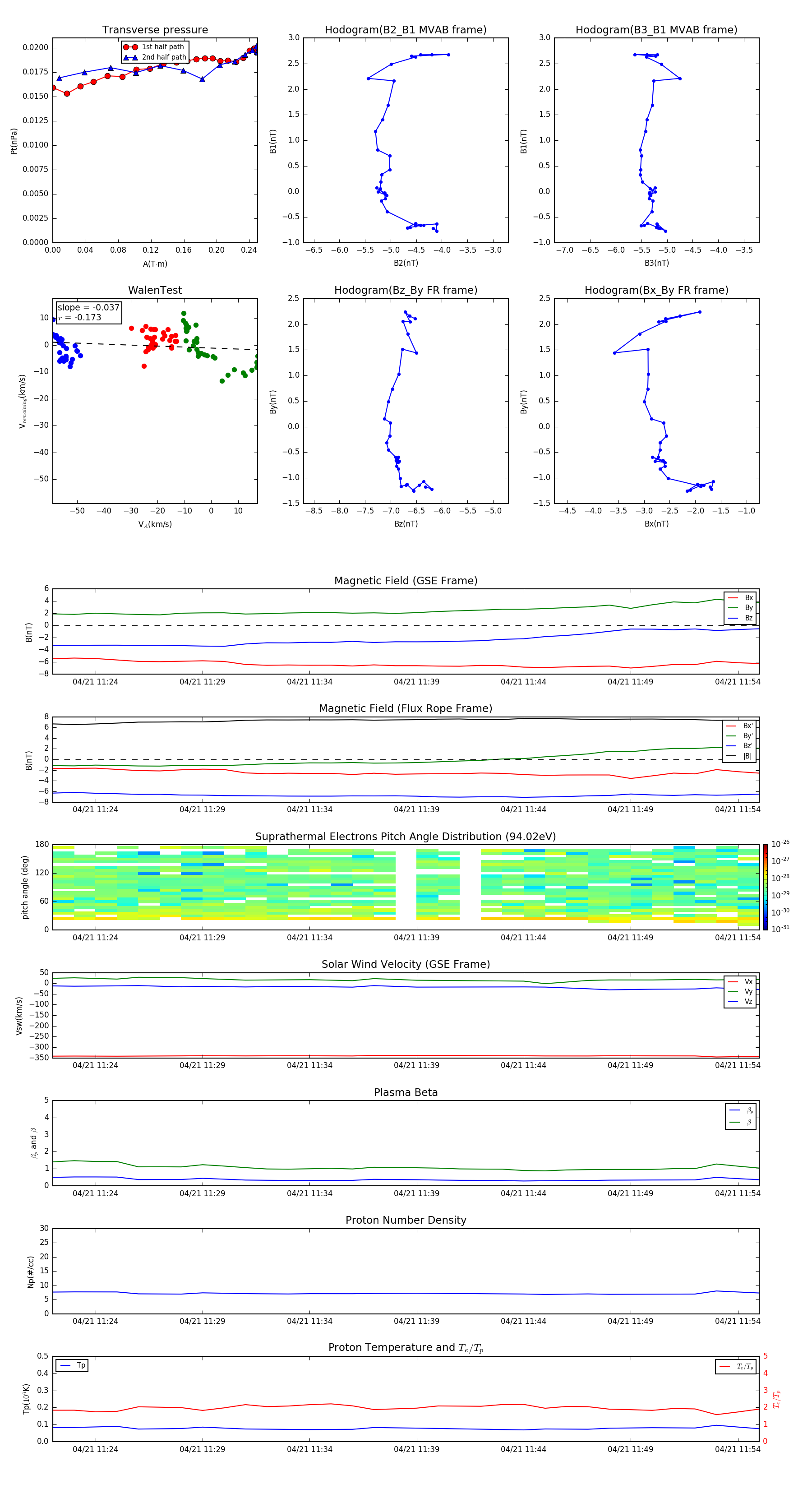Screen dimensions: 812x1489
Task: Click the 'Hodogram(Bz_By FR frame)' title
Action: click(406, 290)
